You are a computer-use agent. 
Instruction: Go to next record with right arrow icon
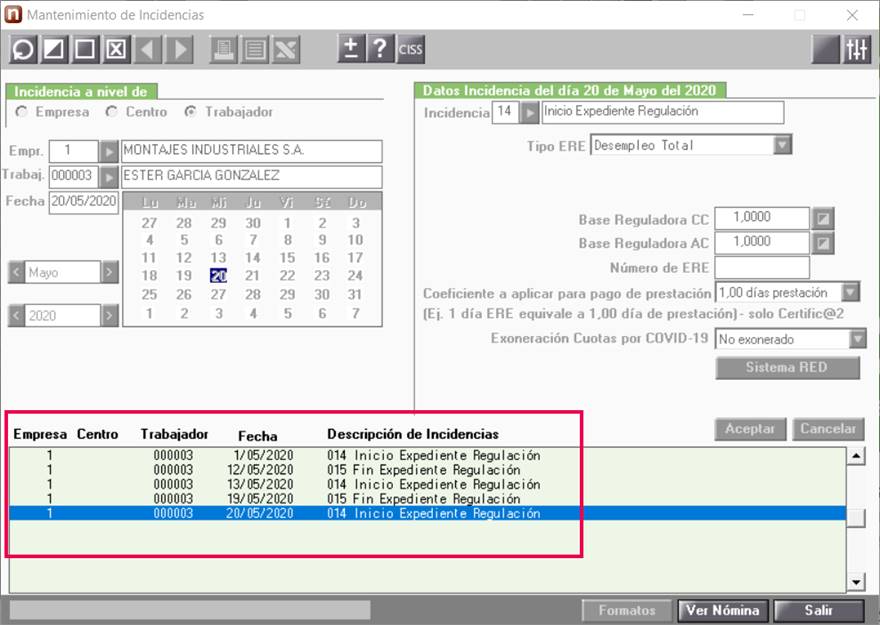tap(180, 49)
